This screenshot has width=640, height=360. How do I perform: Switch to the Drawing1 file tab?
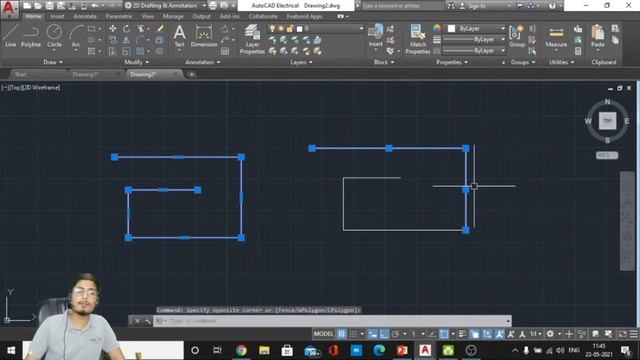pos(86,74)
